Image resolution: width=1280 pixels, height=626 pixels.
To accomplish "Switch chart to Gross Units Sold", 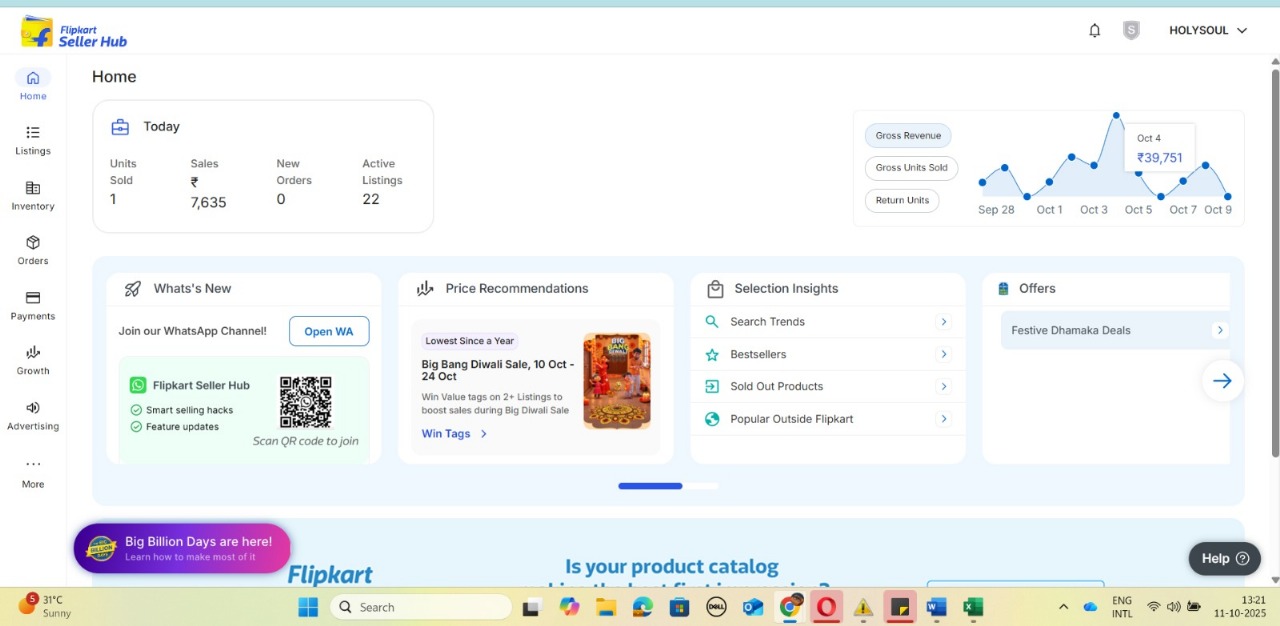I will (x=911, y=168).
